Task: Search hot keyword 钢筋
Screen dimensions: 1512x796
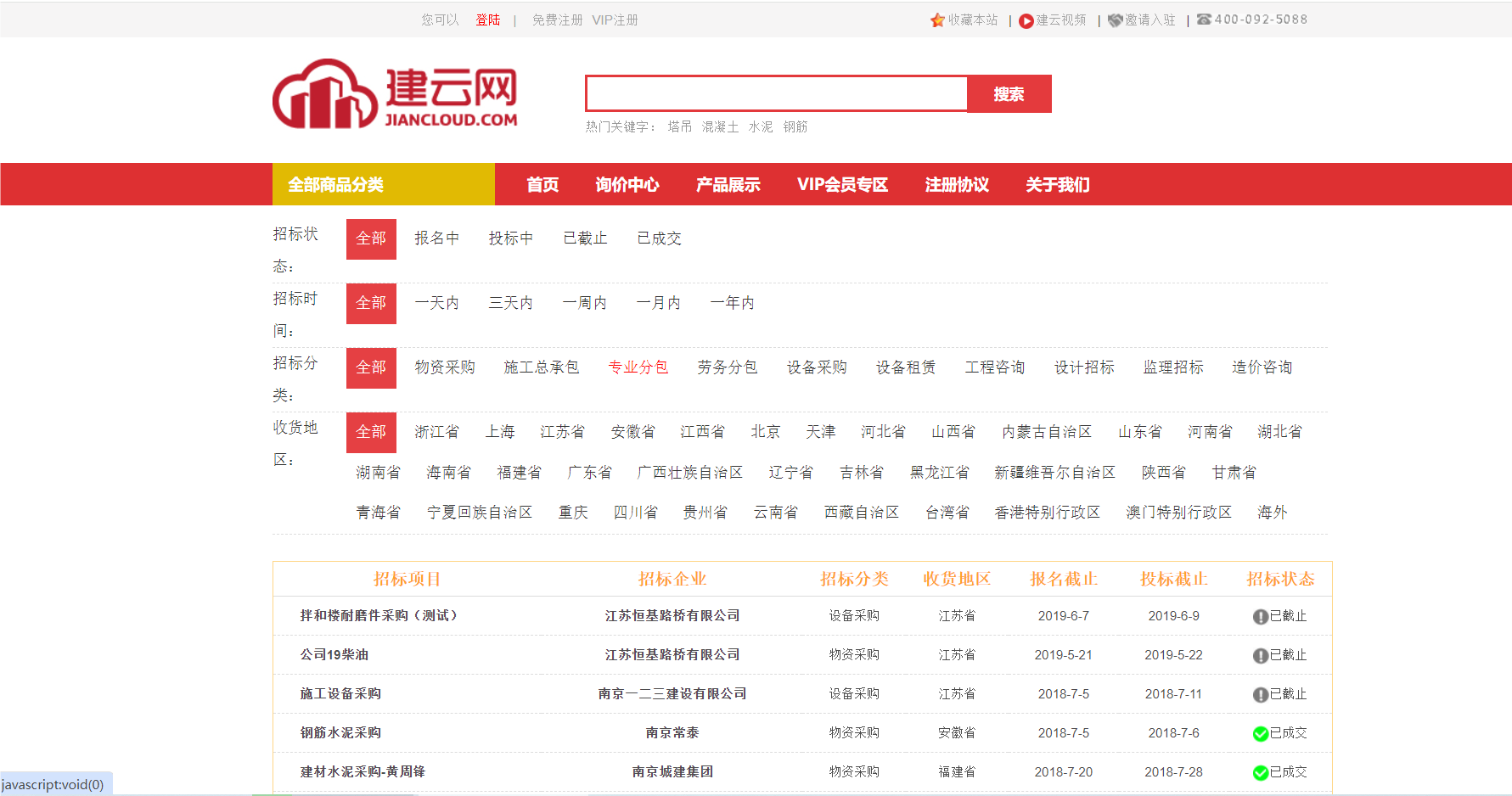Action: (795, 126)
